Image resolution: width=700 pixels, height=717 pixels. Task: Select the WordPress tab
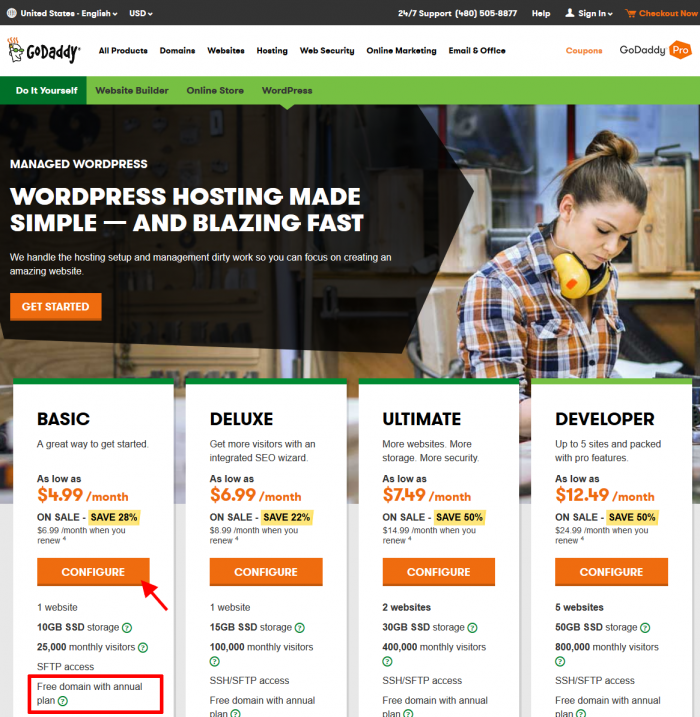(x=287, y=91)
